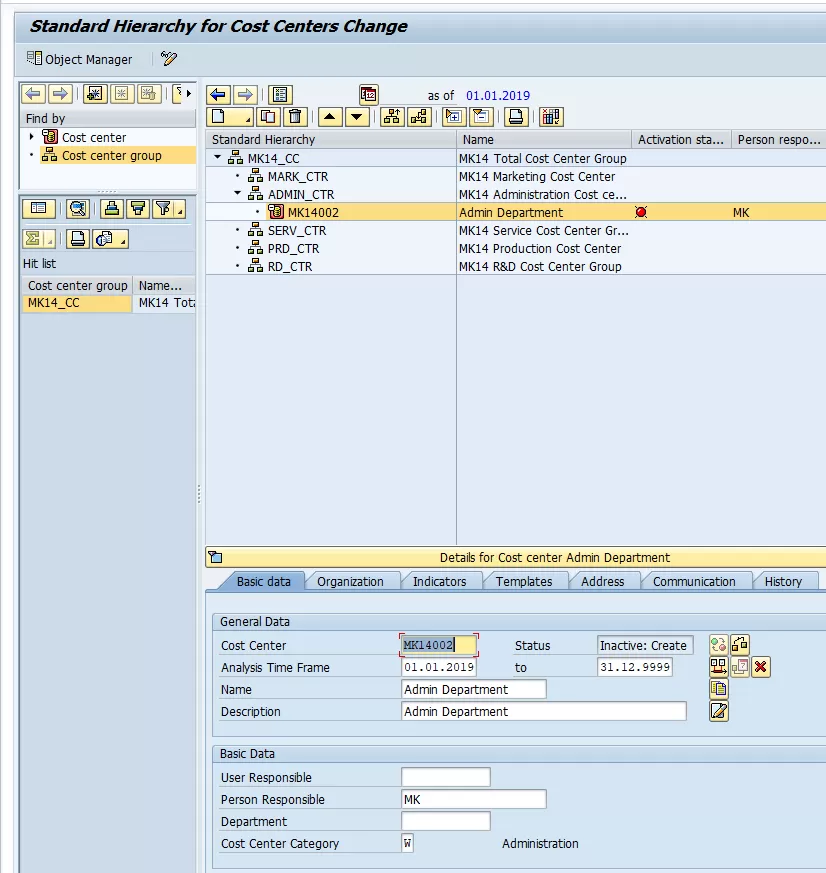Click the Object Manager button

[79, 59]
